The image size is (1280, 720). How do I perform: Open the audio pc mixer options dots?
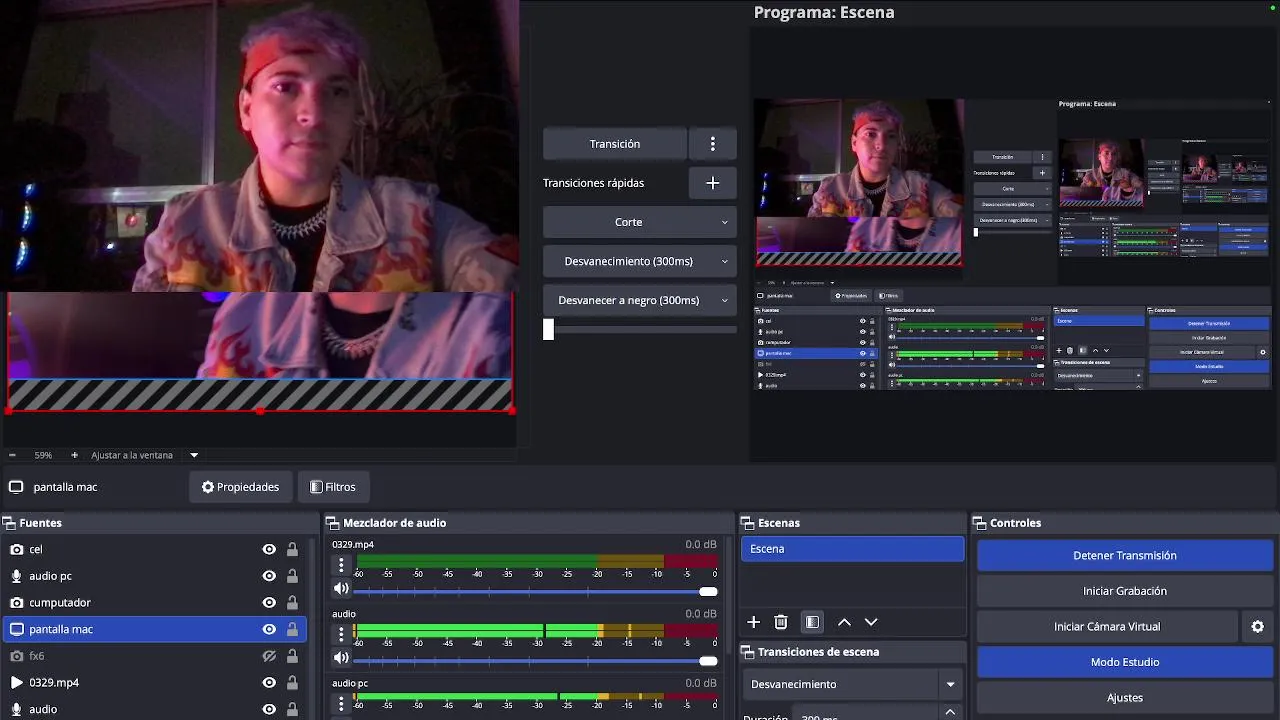(x=341, y=702)
